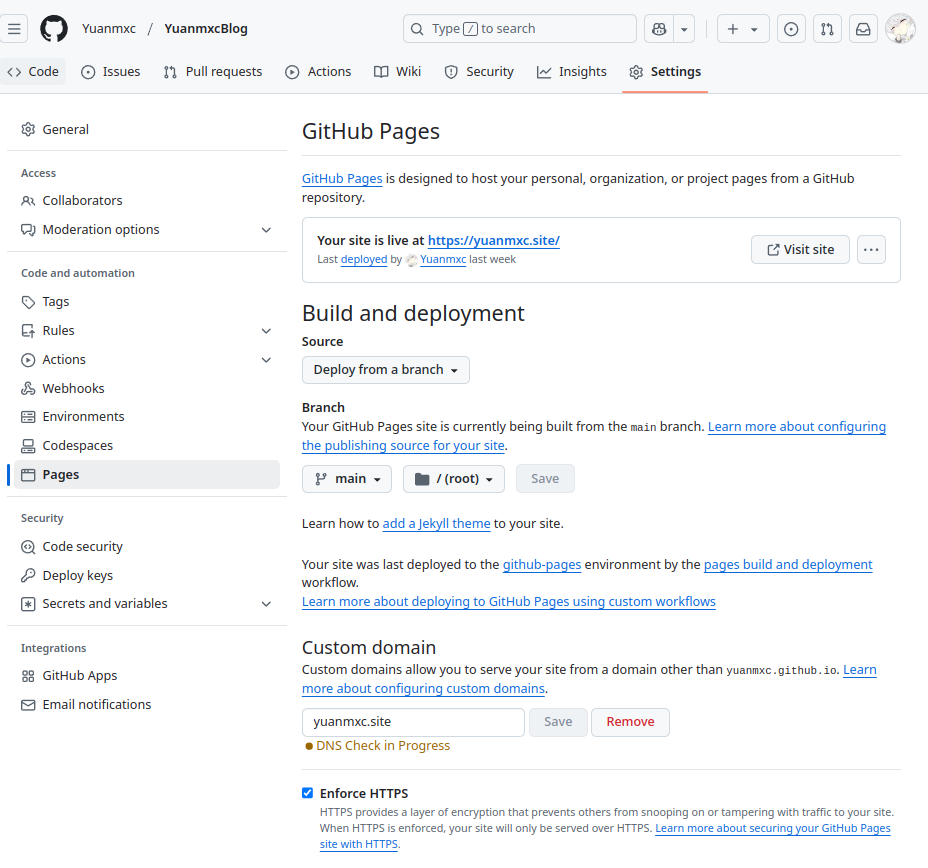Open user profile avatar menu
Viewport: 928px width, 868px height.
pyautogui.click(x=900, y=29)
